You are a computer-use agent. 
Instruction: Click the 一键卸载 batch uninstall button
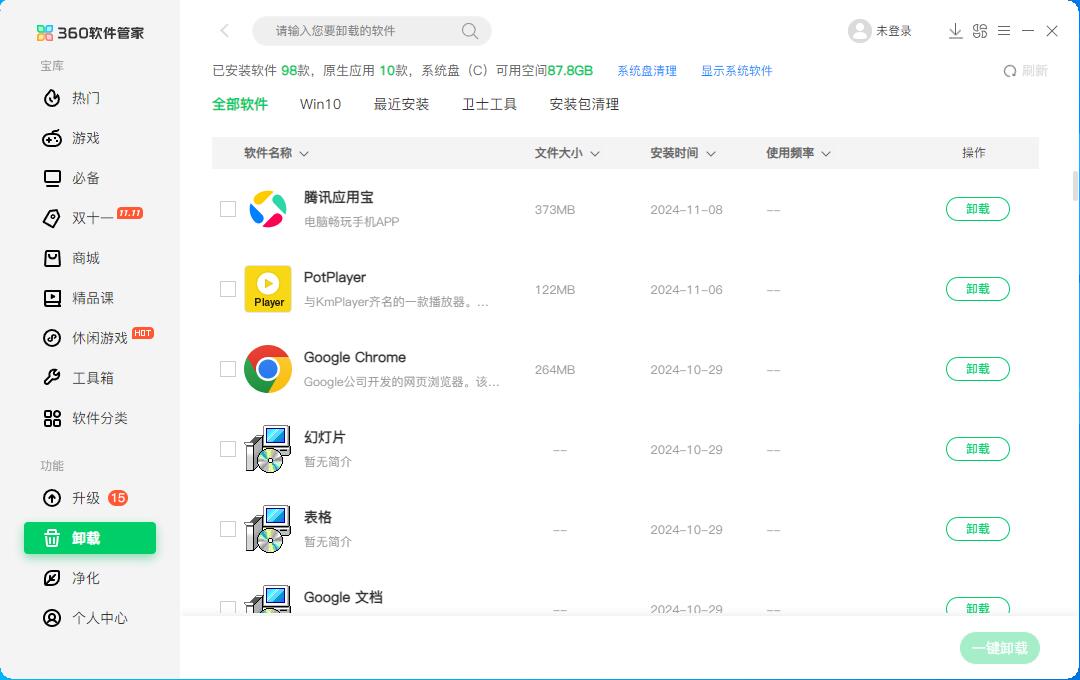point(999,648)
